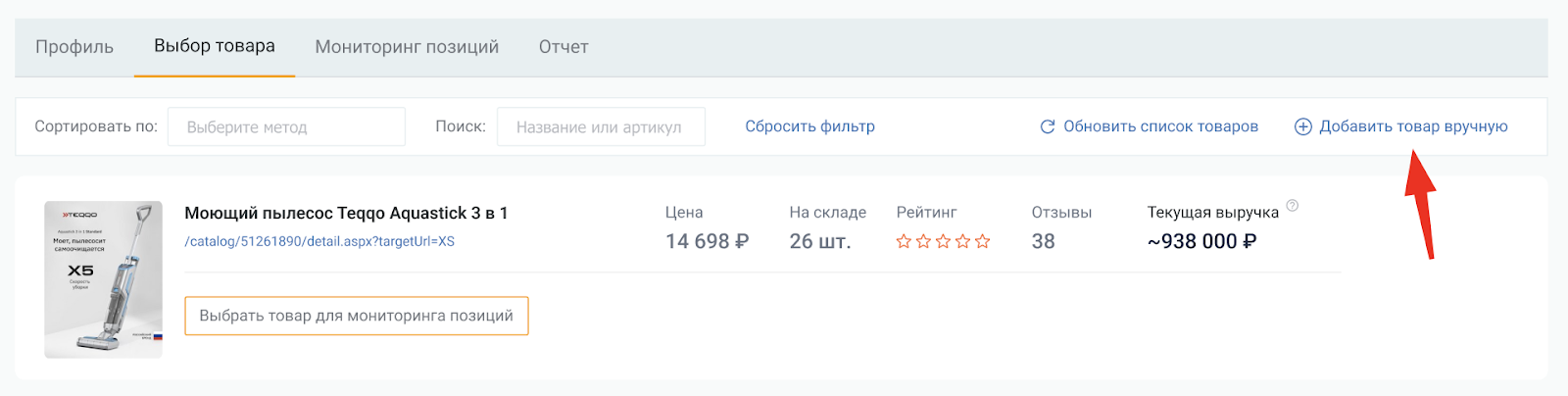Open the /catalog/51261890 product URL link
1568x396 pixels.
pyautogui.click(x=319, y=241)
